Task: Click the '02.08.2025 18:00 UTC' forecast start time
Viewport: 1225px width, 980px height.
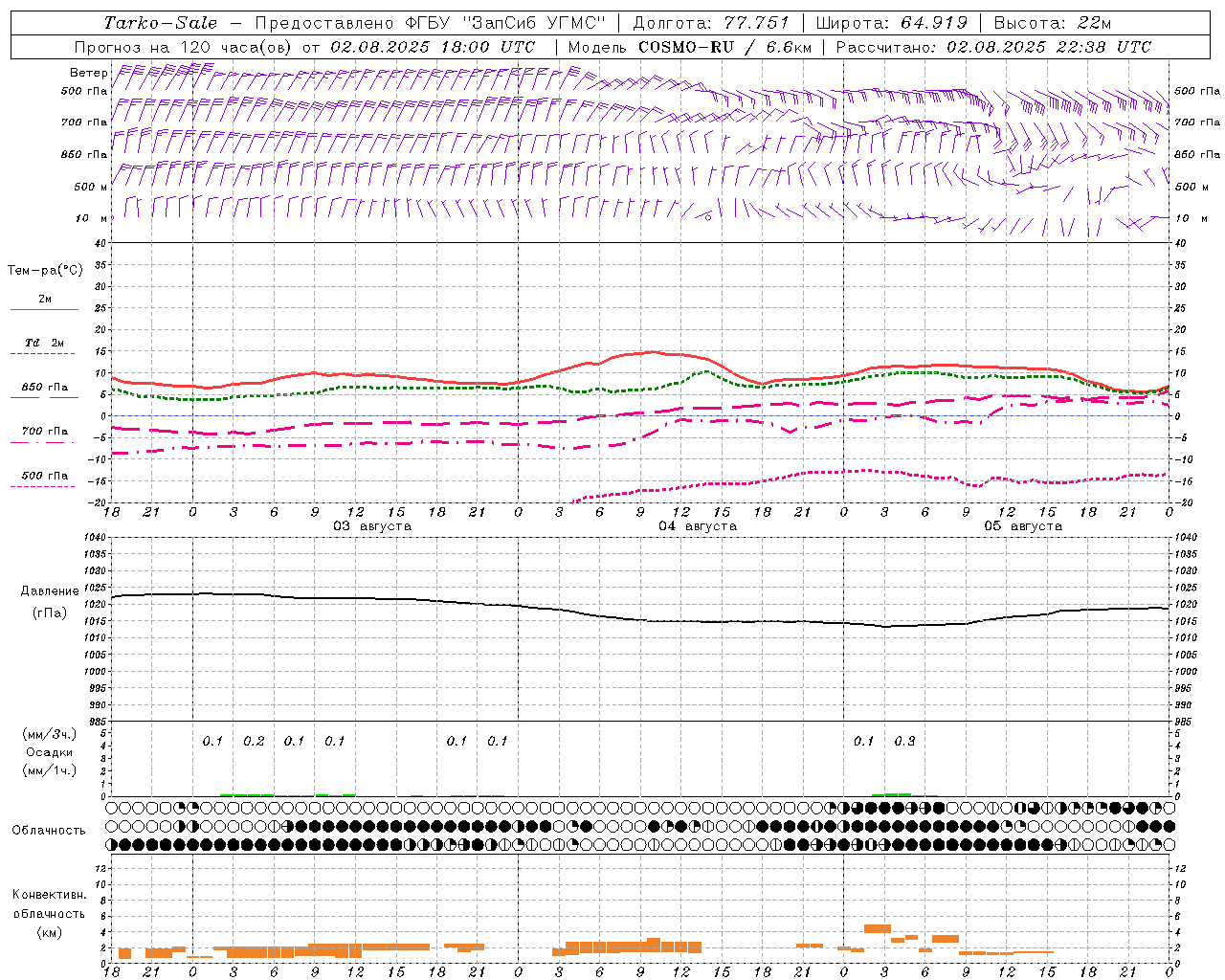Action: pos(433,47)
